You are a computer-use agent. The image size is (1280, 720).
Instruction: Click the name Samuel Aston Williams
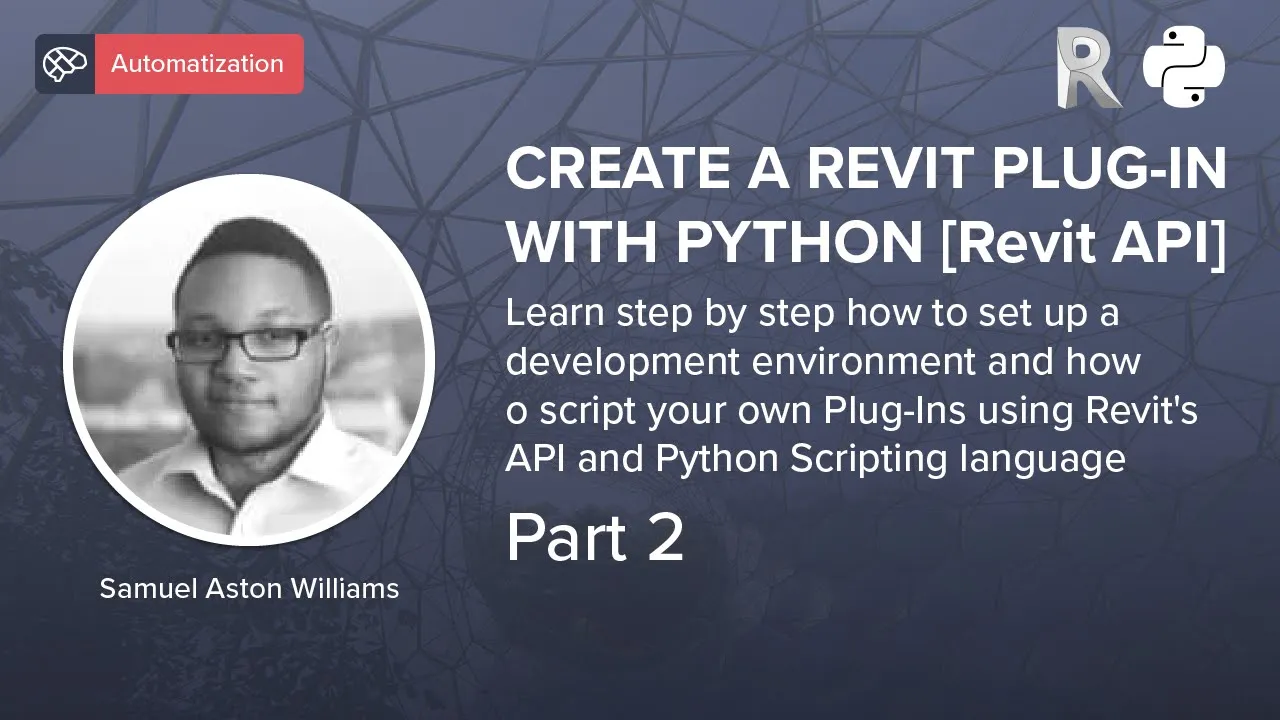tap(249, 588)
